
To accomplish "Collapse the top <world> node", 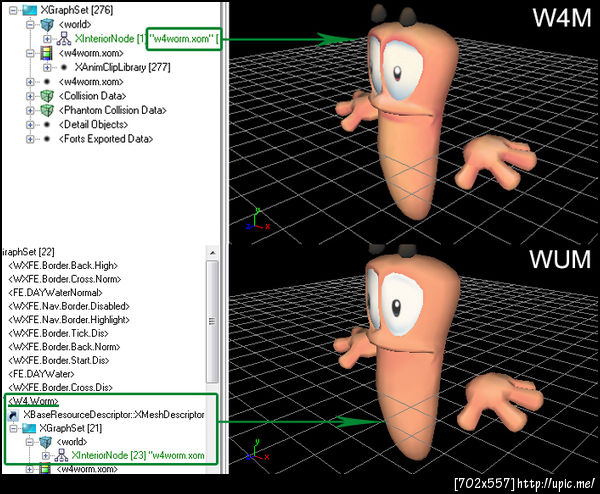I will pos(30,25).
